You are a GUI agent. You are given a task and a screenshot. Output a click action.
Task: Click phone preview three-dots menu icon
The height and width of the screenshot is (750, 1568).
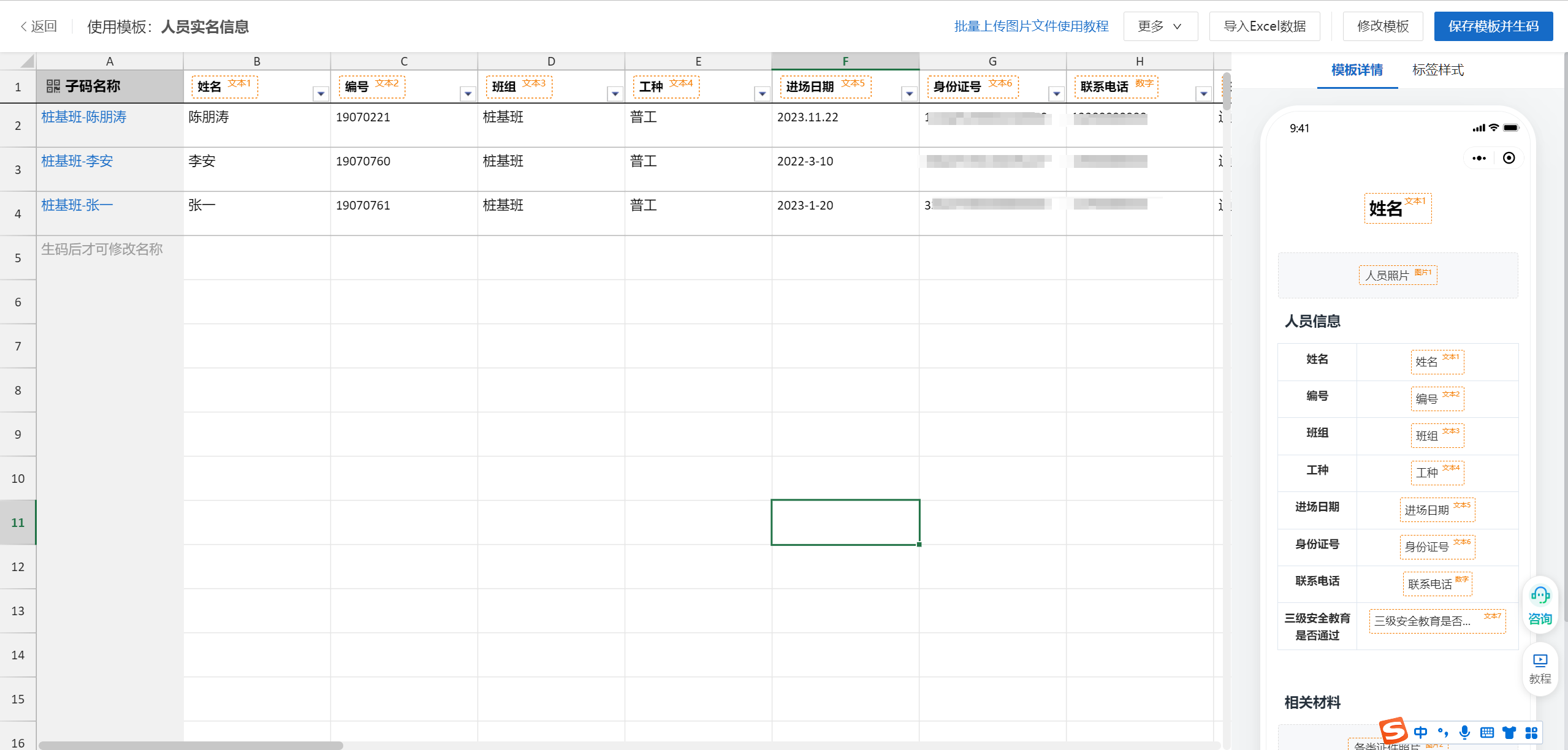(1479, 159)
